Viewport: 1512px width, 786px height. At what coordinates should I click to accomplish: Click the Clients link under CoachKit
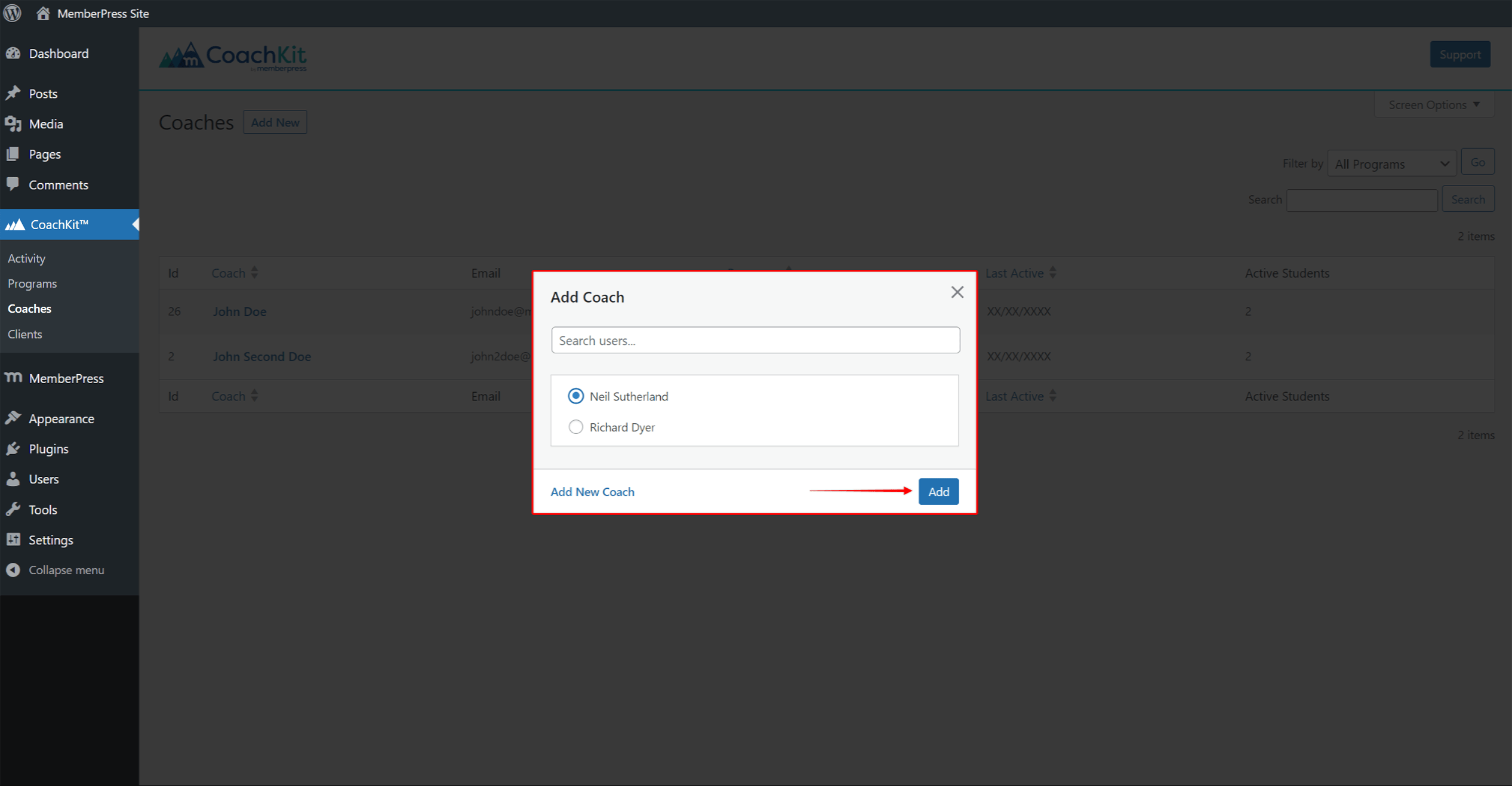pyautogui.click(x=24, y=333)
